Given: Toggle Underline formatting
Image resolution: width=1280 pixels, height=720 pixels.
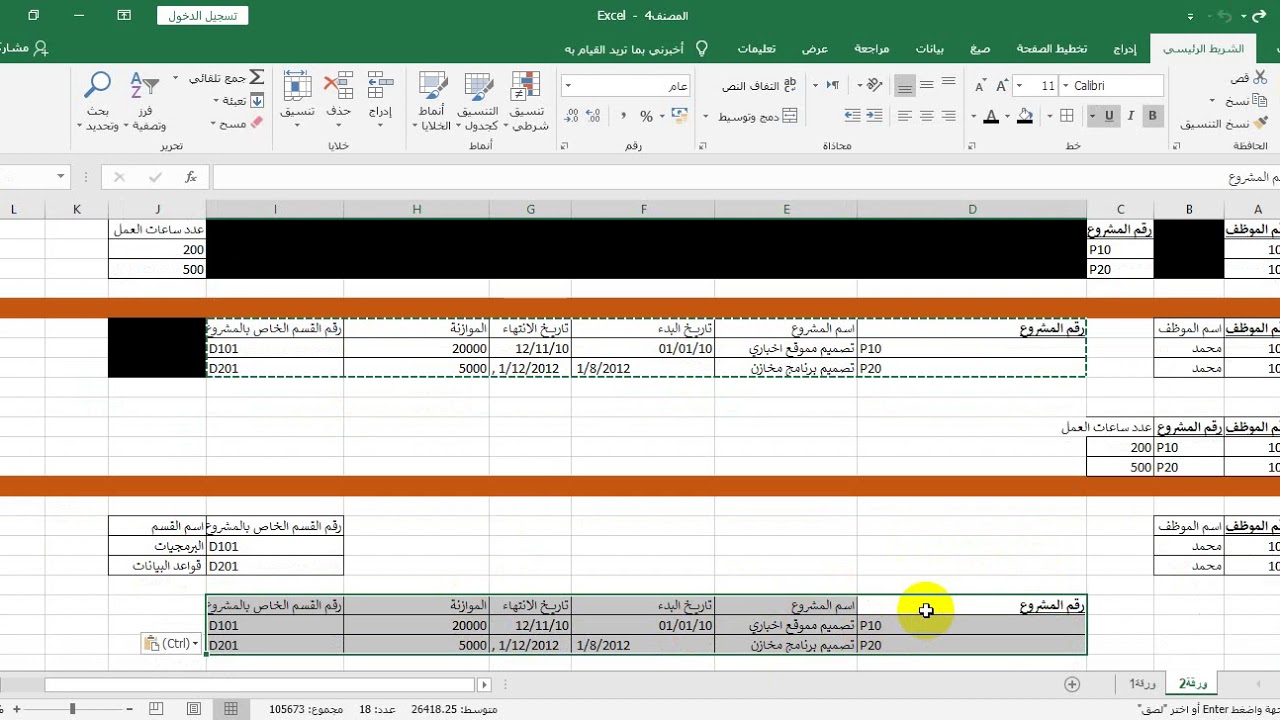Looking at the screenshot, I should [x=1110, y=116].
